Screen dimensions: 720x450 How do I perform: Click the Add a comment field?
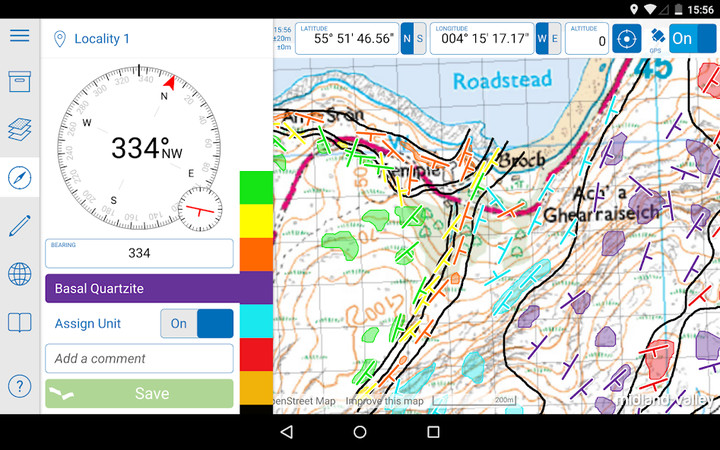point(139,358)
